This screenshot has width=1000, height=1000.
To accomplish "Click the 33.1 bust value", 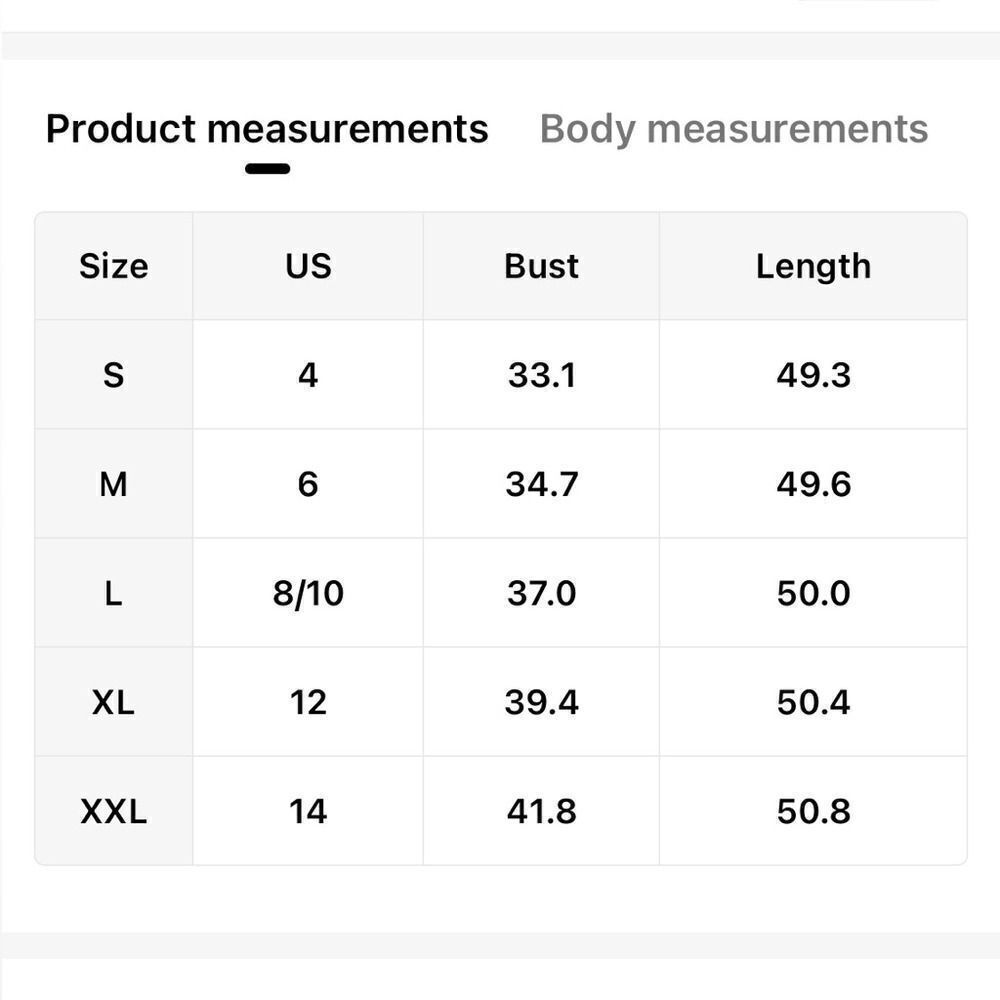I will point(541,375).
